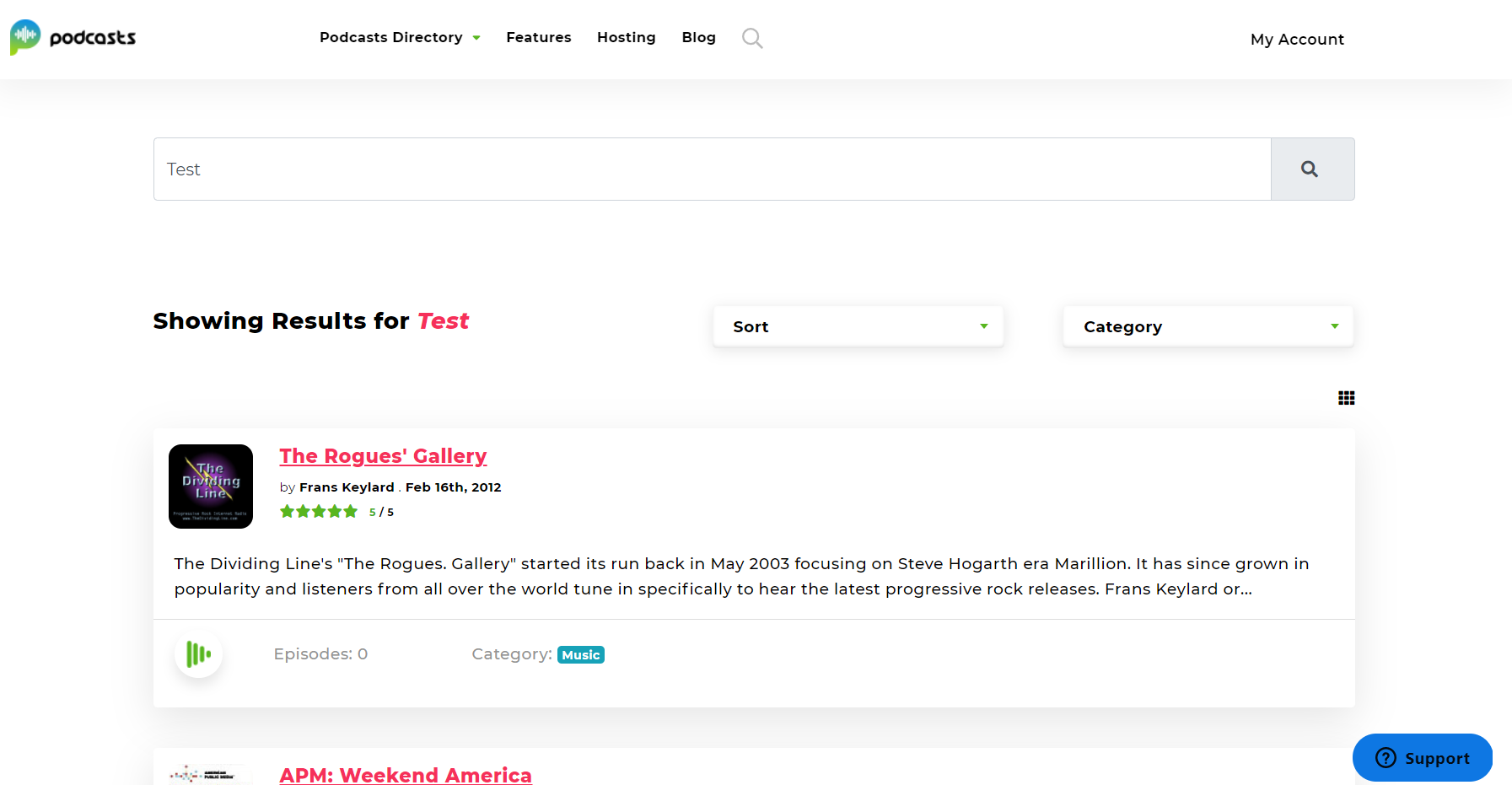Click the five-star rating of Rogues' Gallery
This screenshot has height=785, width=1512.
coord(319,511)
